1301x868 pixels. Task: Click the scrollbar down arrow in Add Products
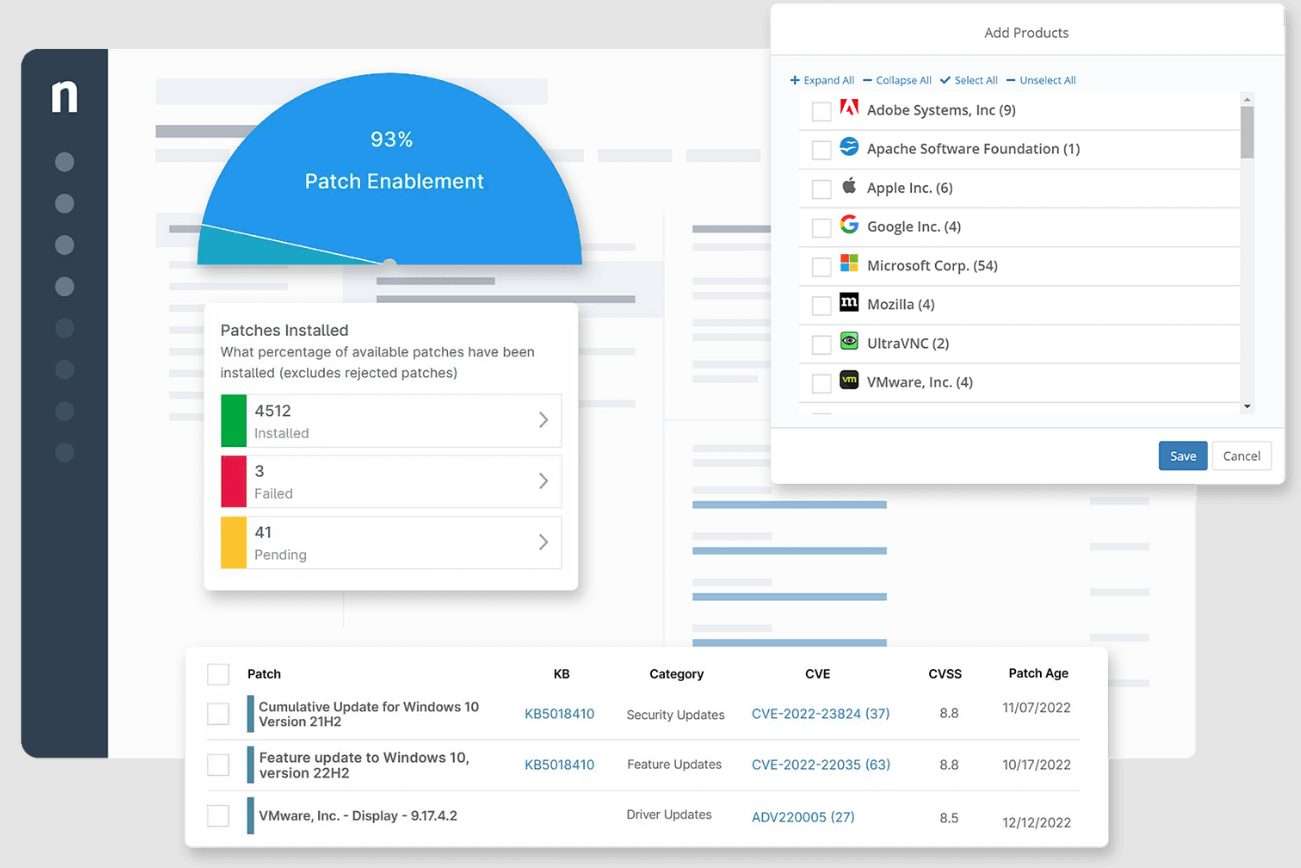coord(1246,406)
